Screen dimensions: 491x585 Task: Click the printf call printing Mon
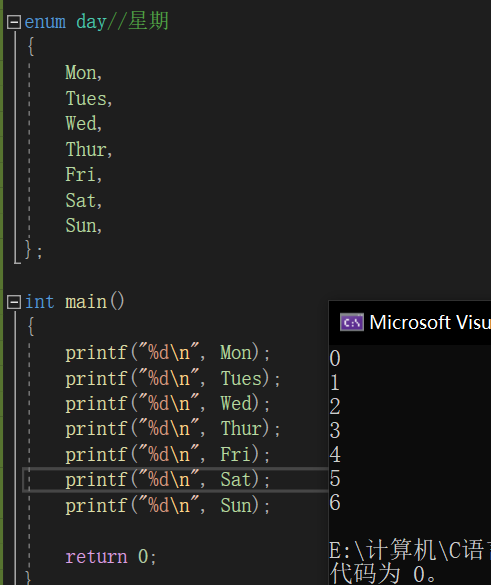click(x=167, y=353)
